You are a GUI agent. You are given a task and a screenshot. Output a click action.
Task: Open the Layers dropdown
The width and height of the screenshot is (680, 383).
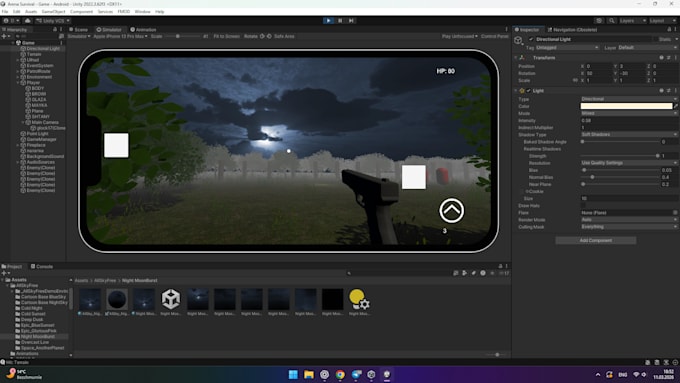pyautogui.click(x=632, y=20)
